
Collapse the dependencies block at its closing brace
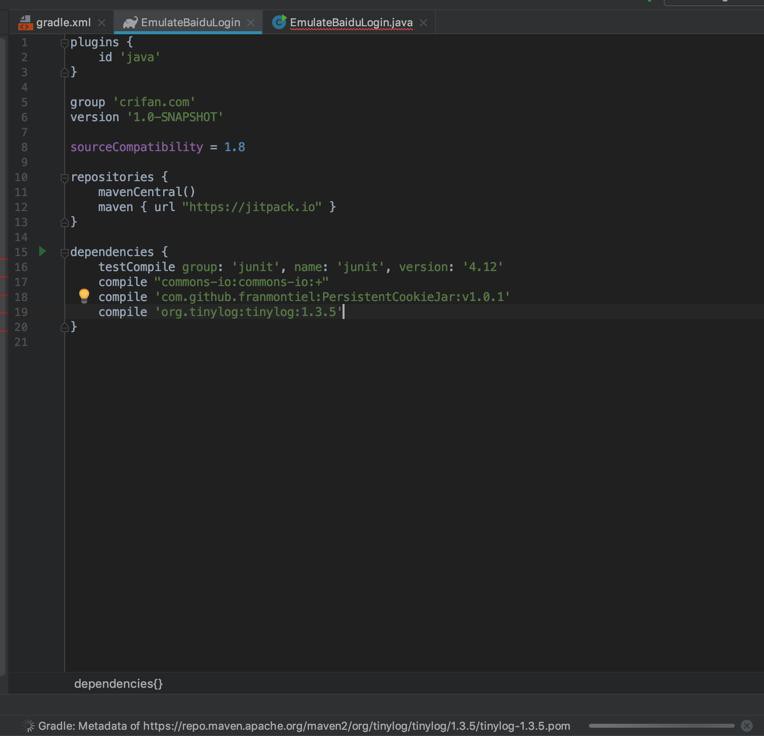click(64, 327)
